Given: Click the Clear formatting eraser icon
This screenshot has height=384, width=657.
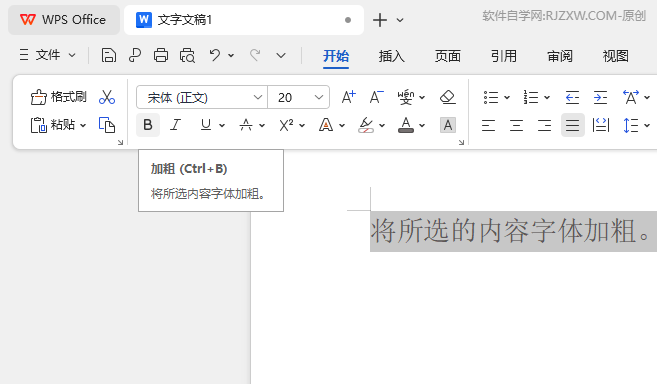Looking at the screenshot, I should [447, 97].
